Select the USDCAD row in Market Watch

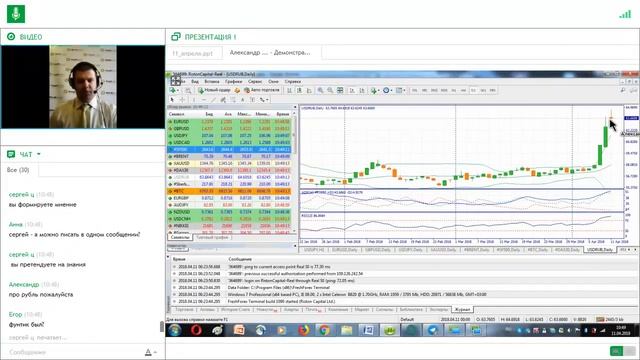click(x=230, y=142)
